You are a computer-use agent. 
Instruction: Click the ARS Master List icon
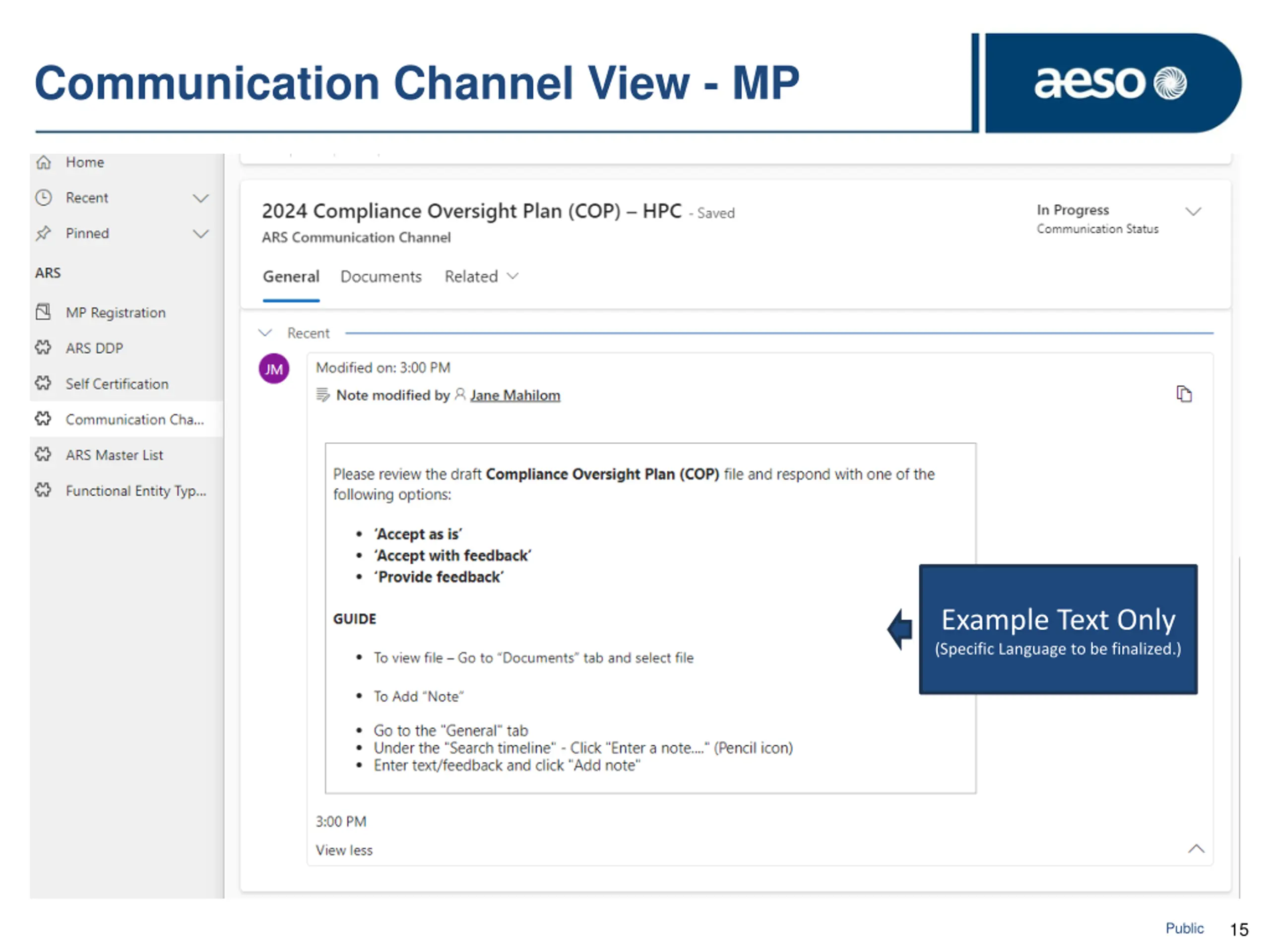click(44, 455)
